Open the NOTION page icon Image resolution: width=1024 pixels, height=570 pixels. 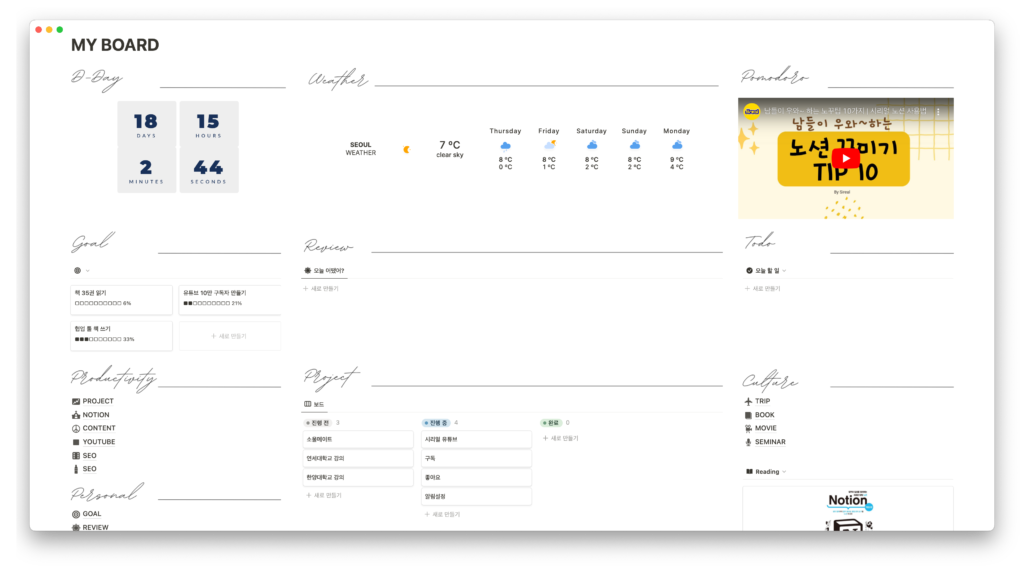(76, 415)
